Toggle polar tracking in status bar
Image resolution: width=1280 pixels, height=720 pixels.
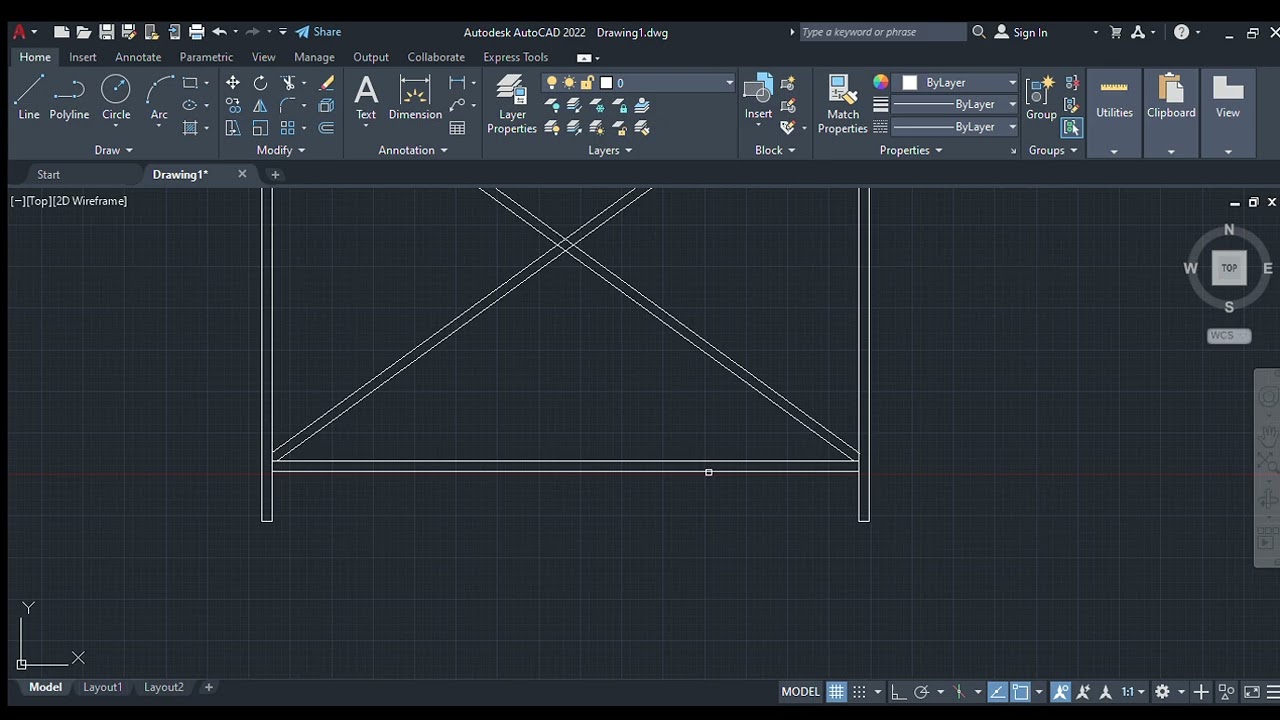(x=922, y=692)
